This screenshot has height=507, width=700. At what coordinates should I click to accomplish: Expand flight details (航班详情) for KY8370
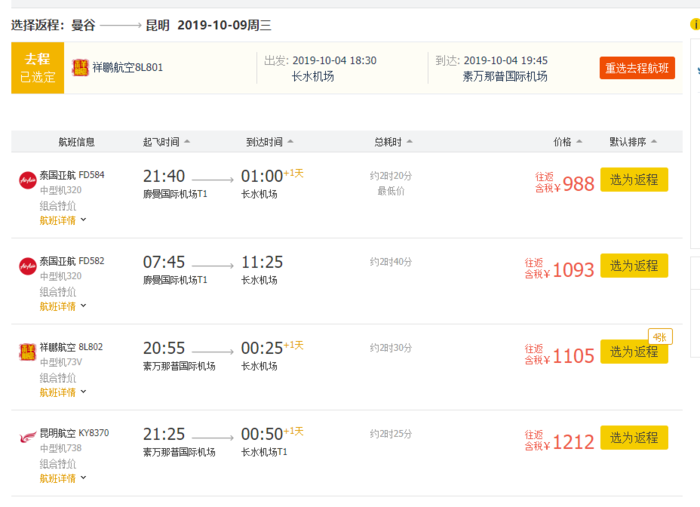(63, 478)
